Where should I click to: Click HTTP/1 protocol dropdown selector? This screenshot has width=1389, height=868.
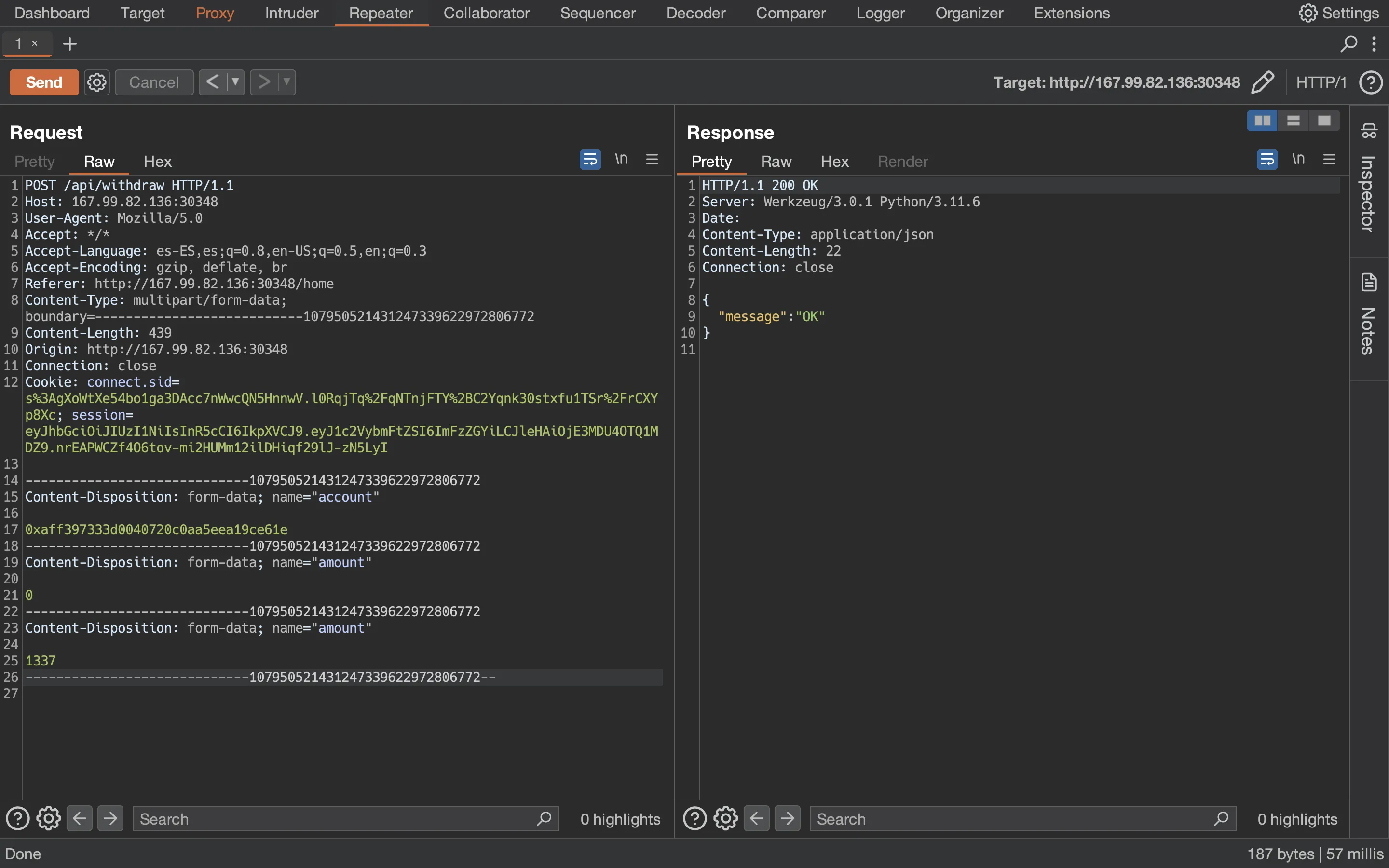pyautogui.click(x=1322, y=82)
